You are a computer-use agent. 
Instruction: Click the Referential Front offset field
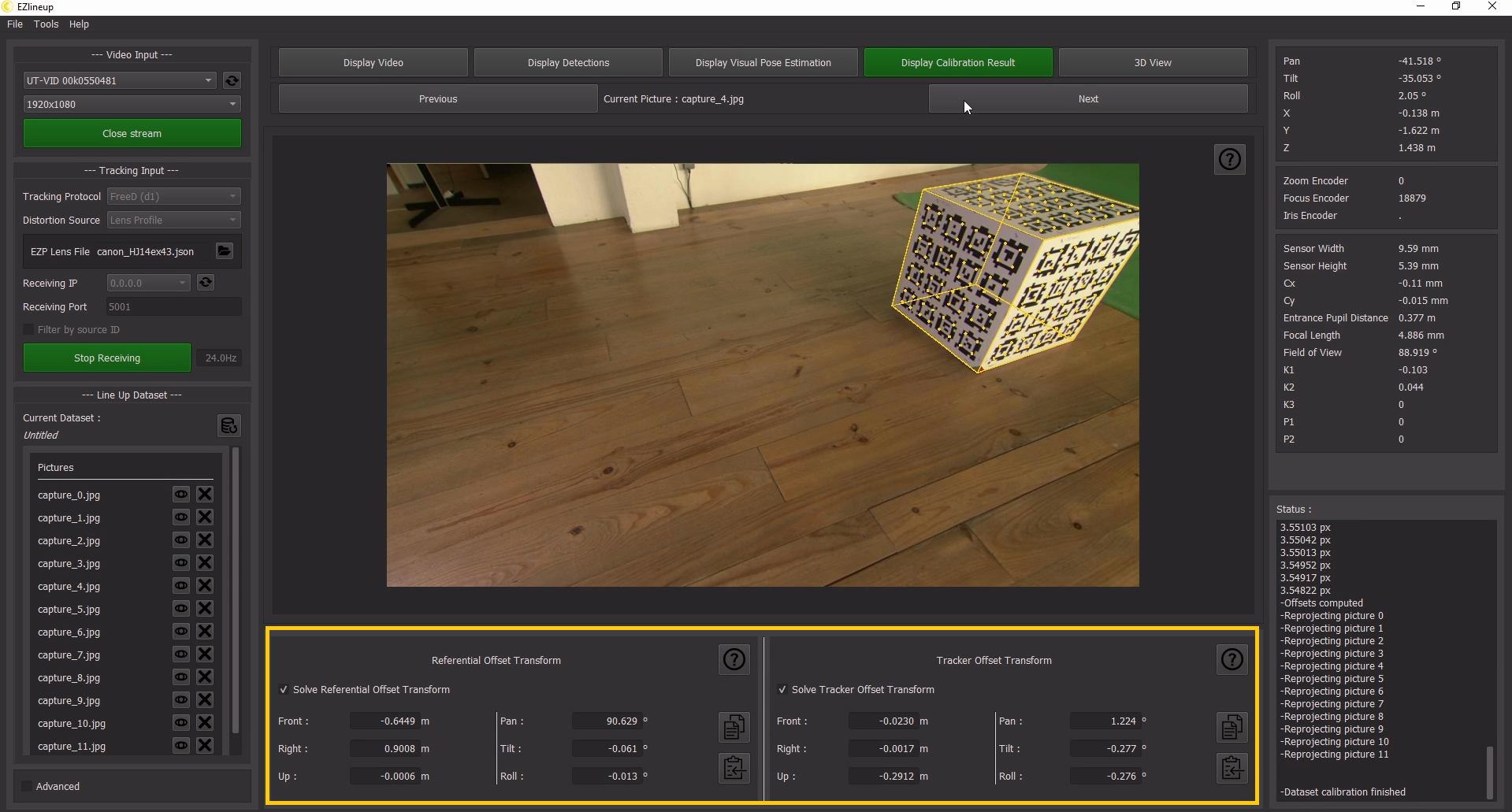(x=385, y=721)
